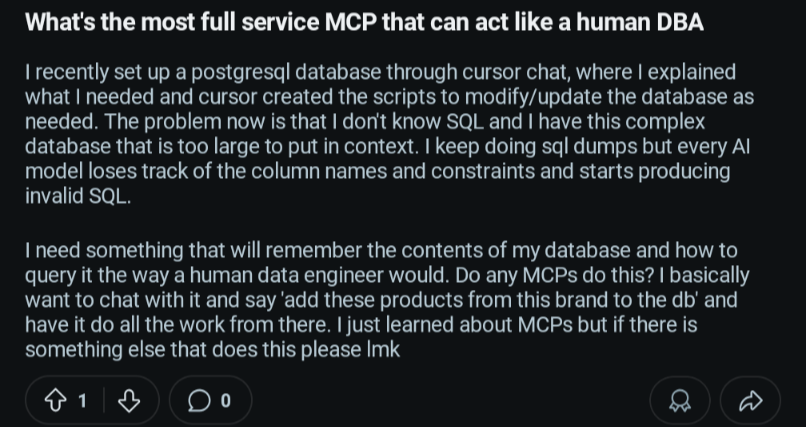806x427 pixels.
Task: Click the vote score number 1
Action: tap(83, 401)
